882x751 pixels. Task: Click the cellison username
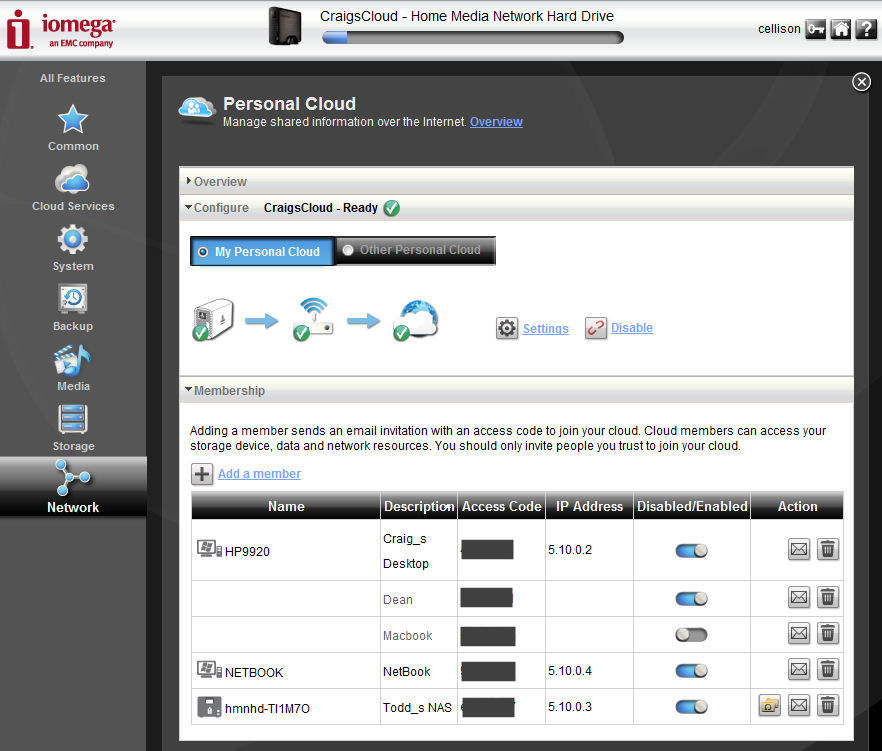coord(779,29)
